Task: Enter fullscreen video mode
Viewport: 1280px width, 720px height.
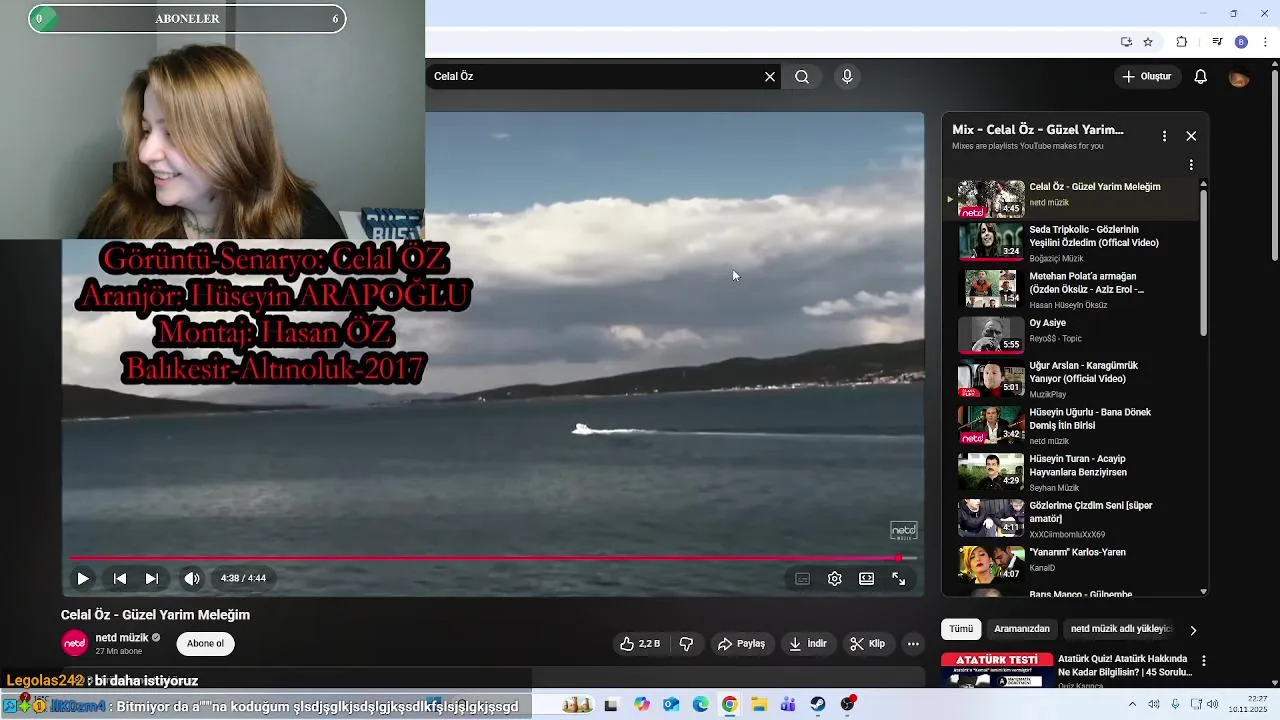Action: pyautogui.click(x=899, y=578)
